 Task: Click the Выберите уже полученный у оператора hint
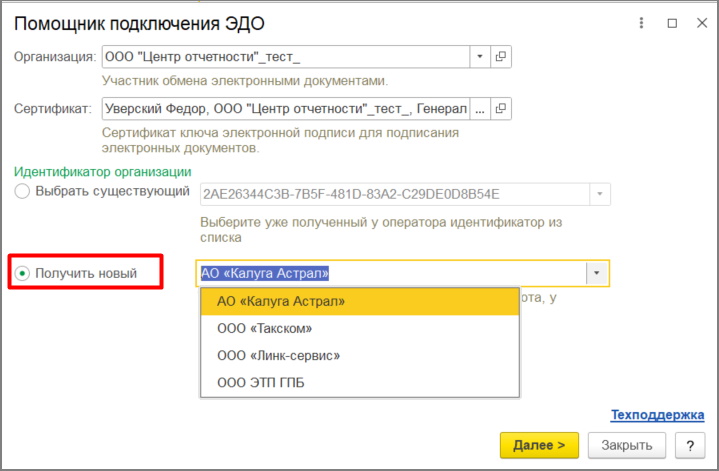click(381, 230)
